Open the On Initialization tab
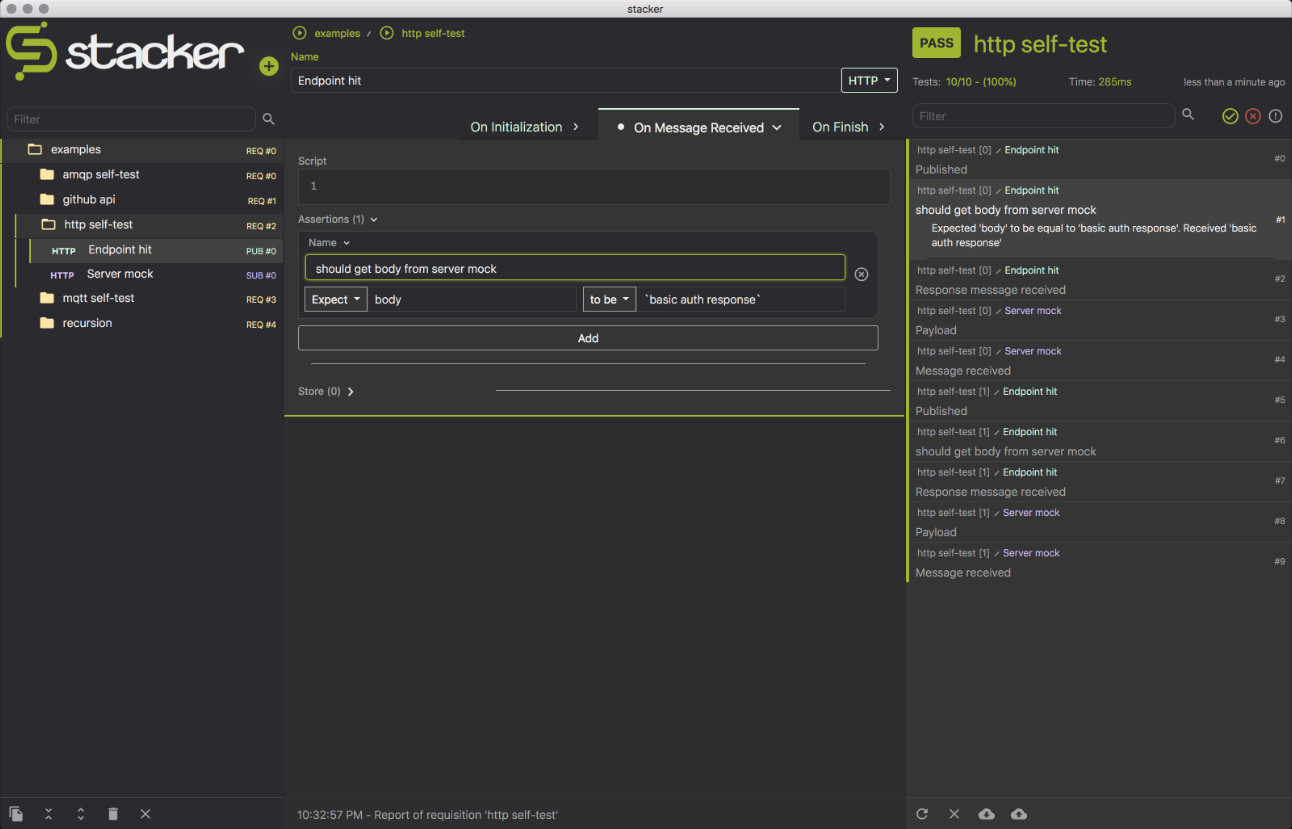Screen dimensions: 1292x829 pos(525,127)
